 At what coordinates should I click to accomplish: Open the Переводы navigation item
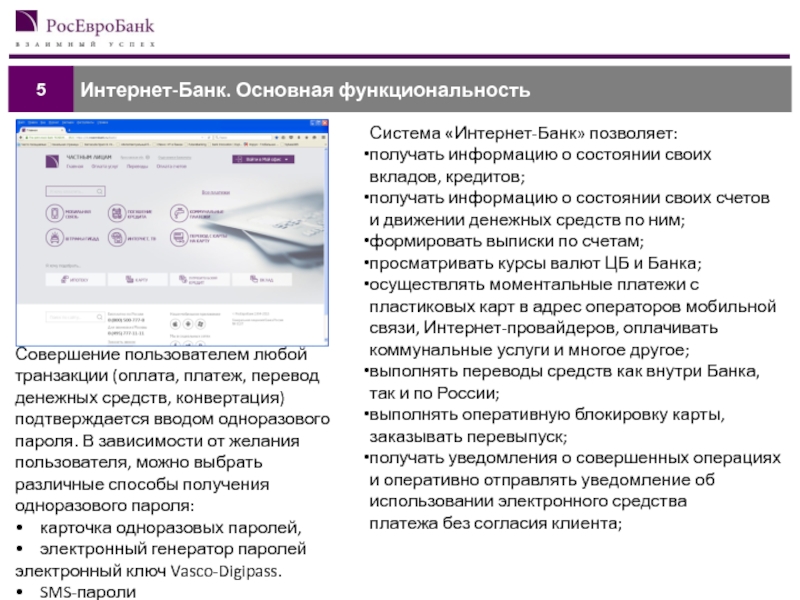coord(137,166)
